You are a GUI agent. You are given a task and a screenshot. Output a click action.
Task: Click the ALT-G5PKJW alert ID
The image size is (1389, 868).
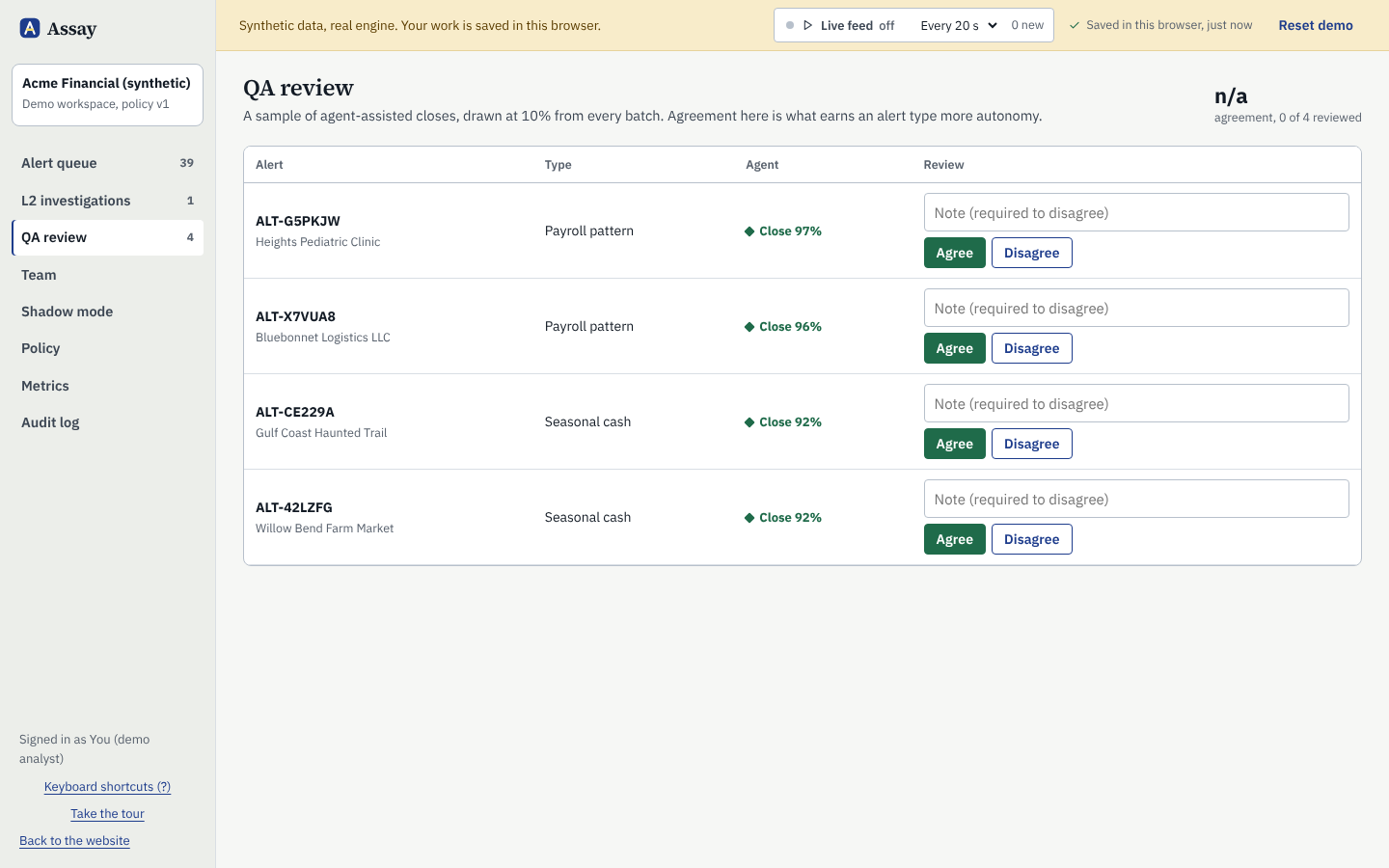pyautogui.click(x=298, y=221)
